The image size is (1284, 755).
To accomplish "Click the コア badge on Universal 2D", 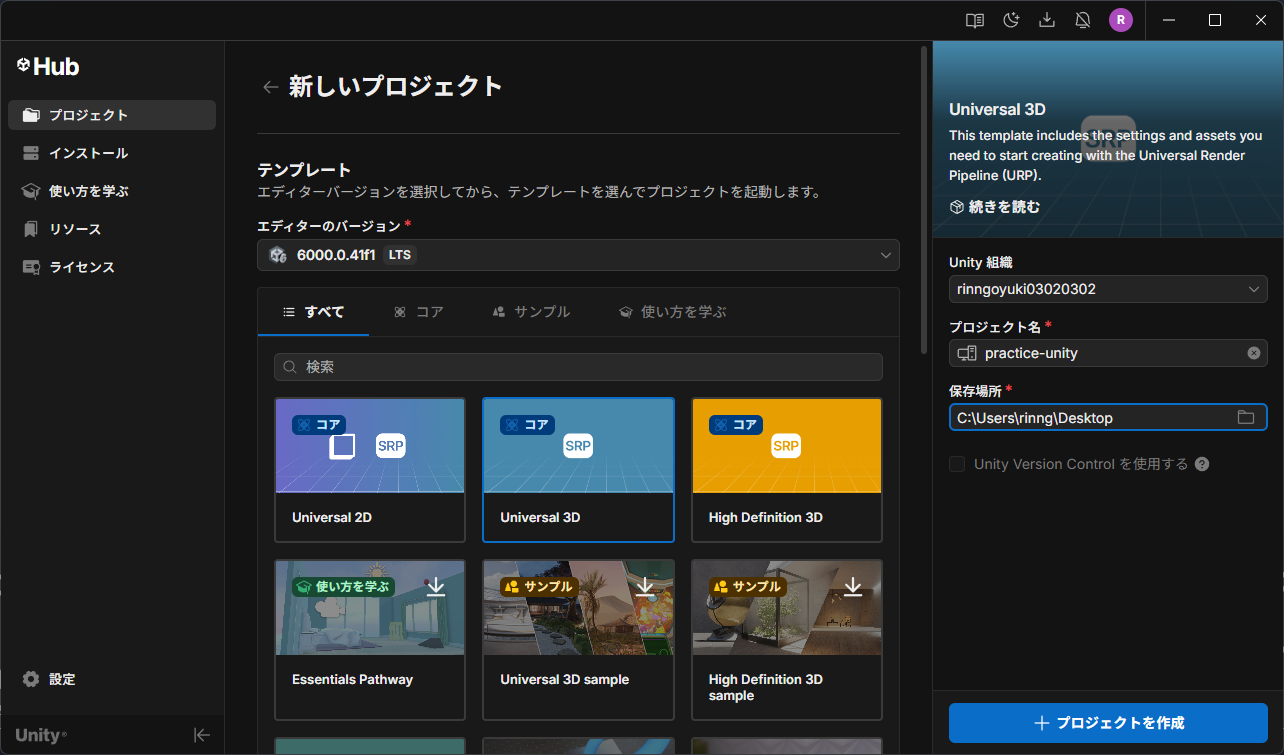I will click(319, 425).
